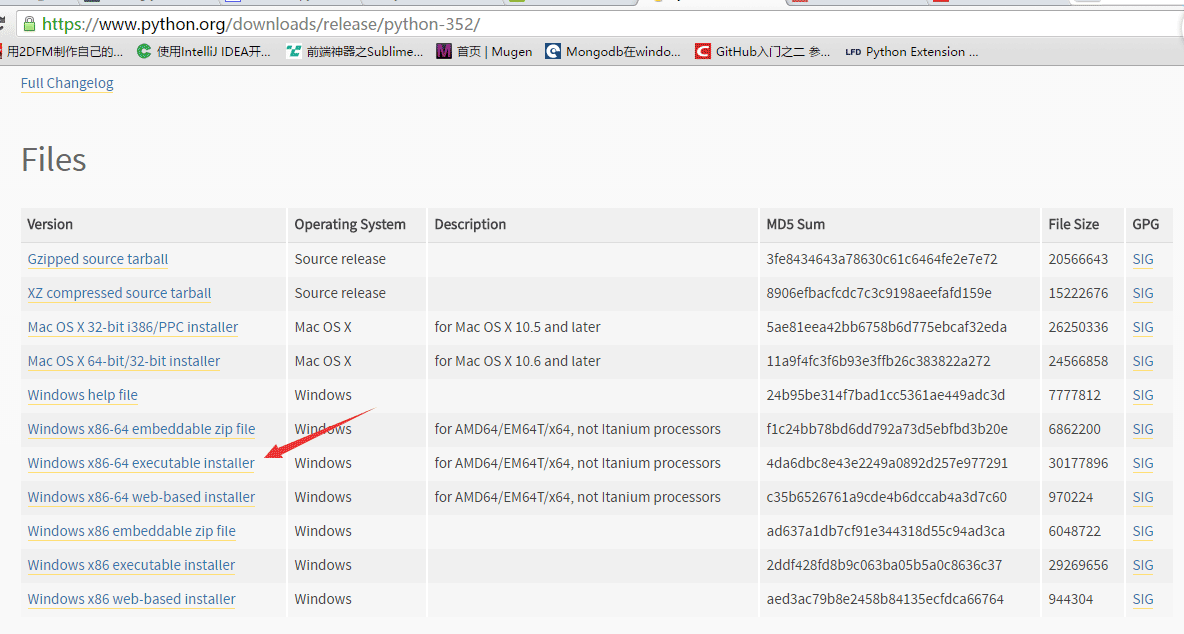The width and height of the screenshot is (1184, 634).
Task: Open SIG link for Windows x86 web-based installer
Action: (1142, 599)
